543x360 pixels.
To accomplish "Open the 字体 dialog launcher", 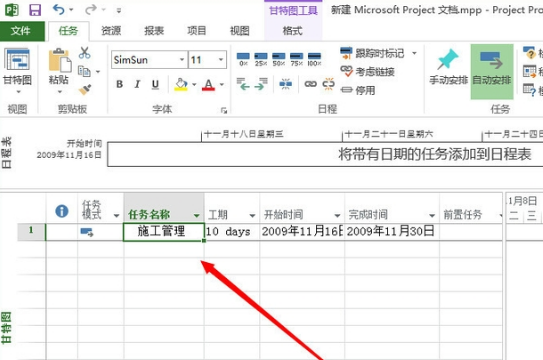I will tap(224, 110).
